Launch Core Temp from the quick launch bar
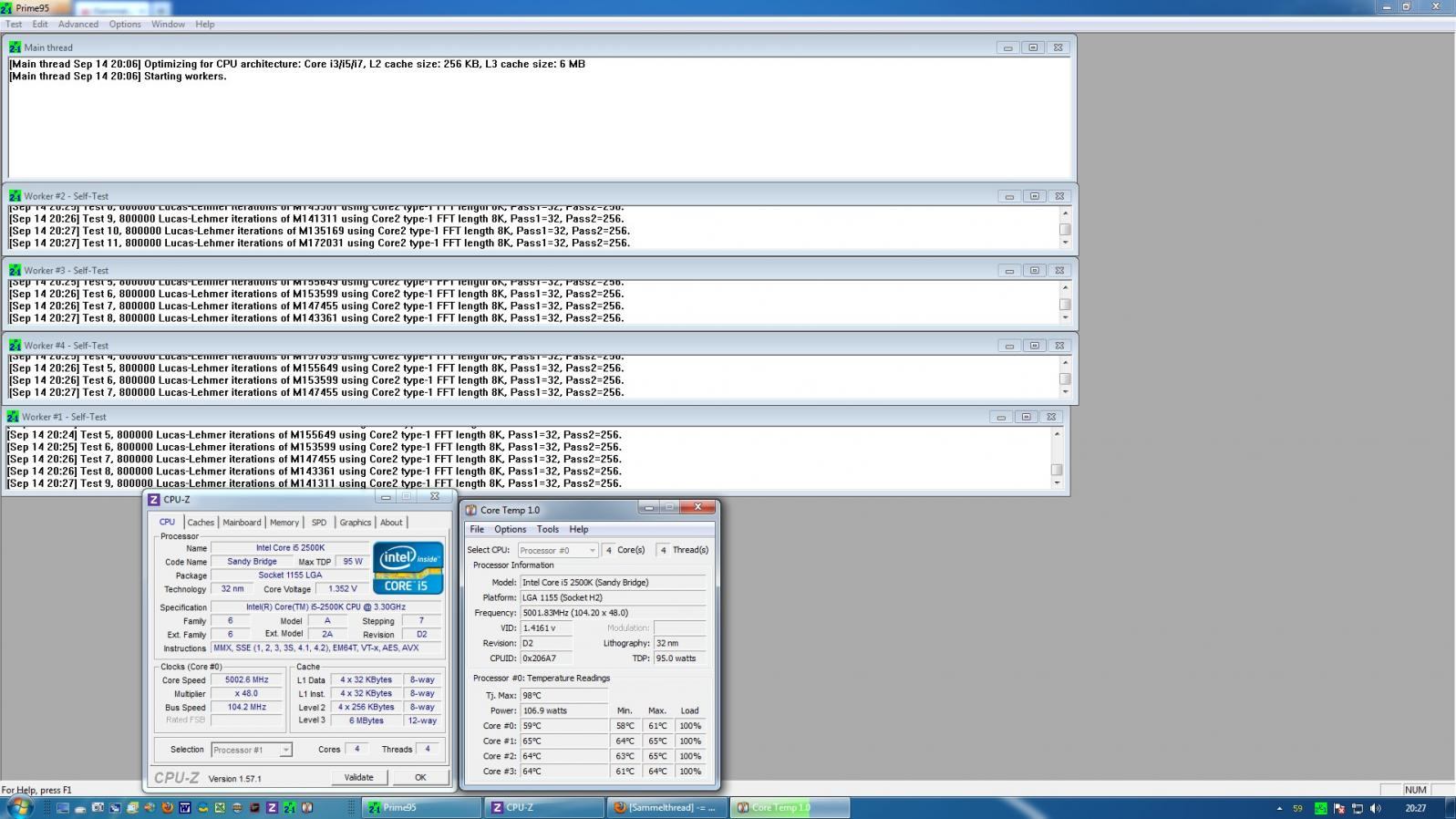 (307, 808)
